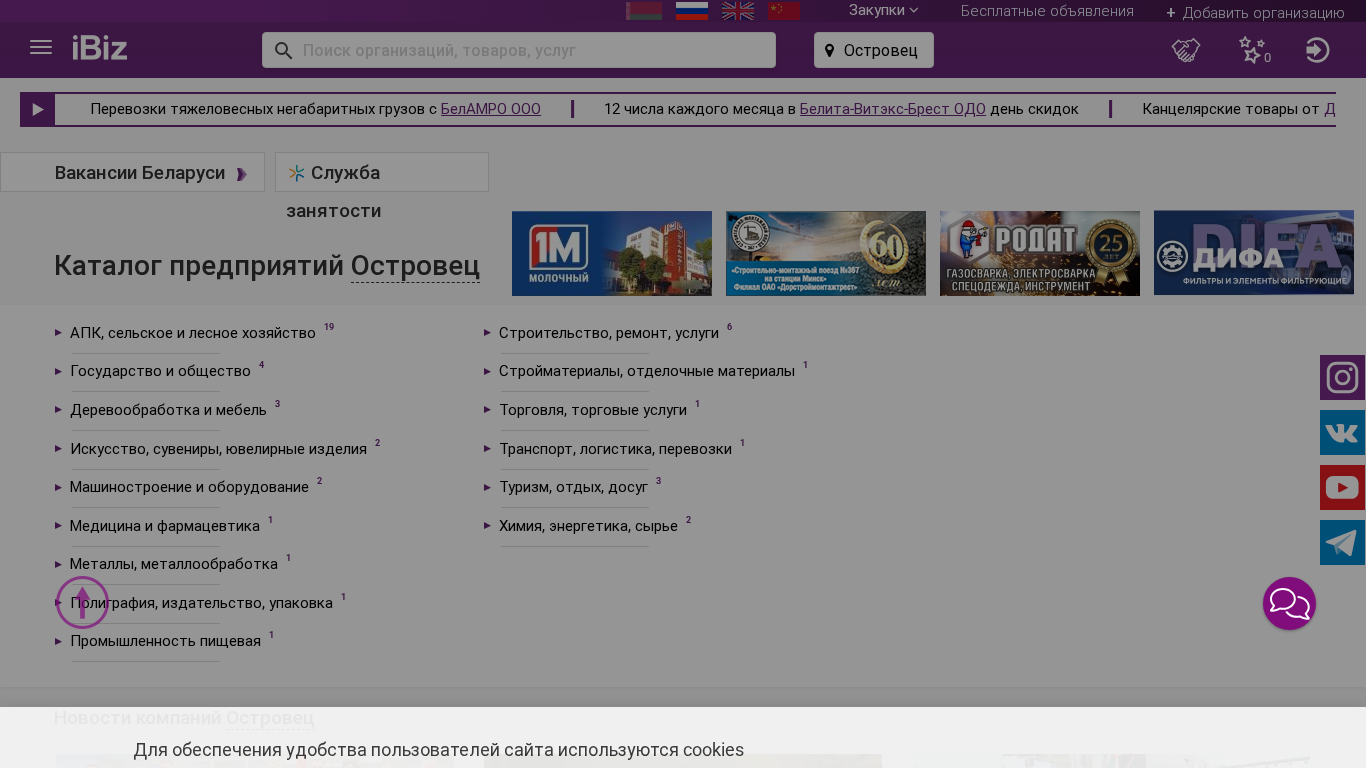Follow the БелАМРО ООО link
1366x768 pixels.
tap(491, 109)
